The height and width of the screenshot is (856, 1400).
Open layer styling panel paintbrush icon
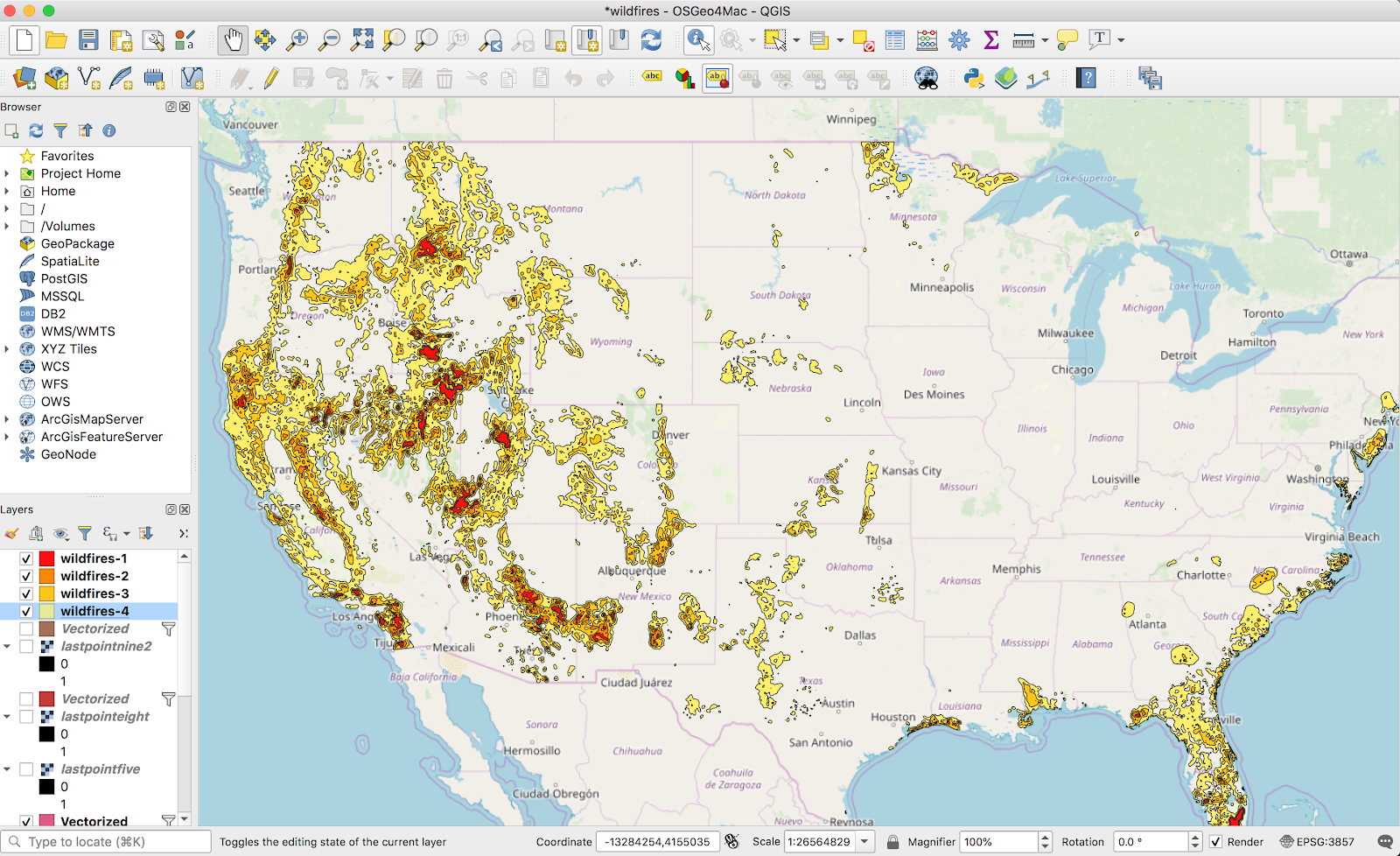[11, 533]
